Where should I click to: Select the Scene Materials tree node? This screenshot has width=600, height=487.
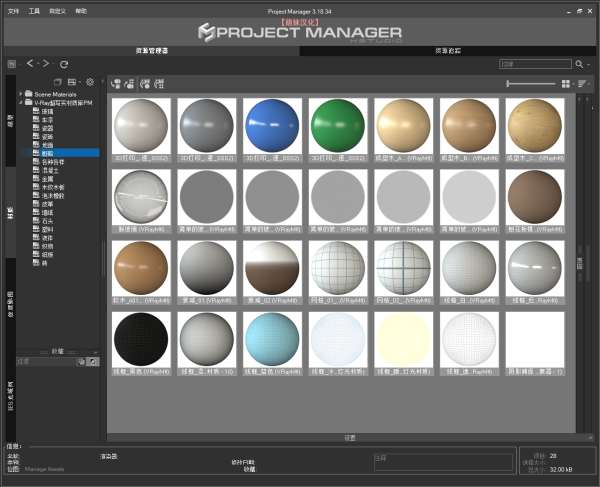(x=55, y=94)
